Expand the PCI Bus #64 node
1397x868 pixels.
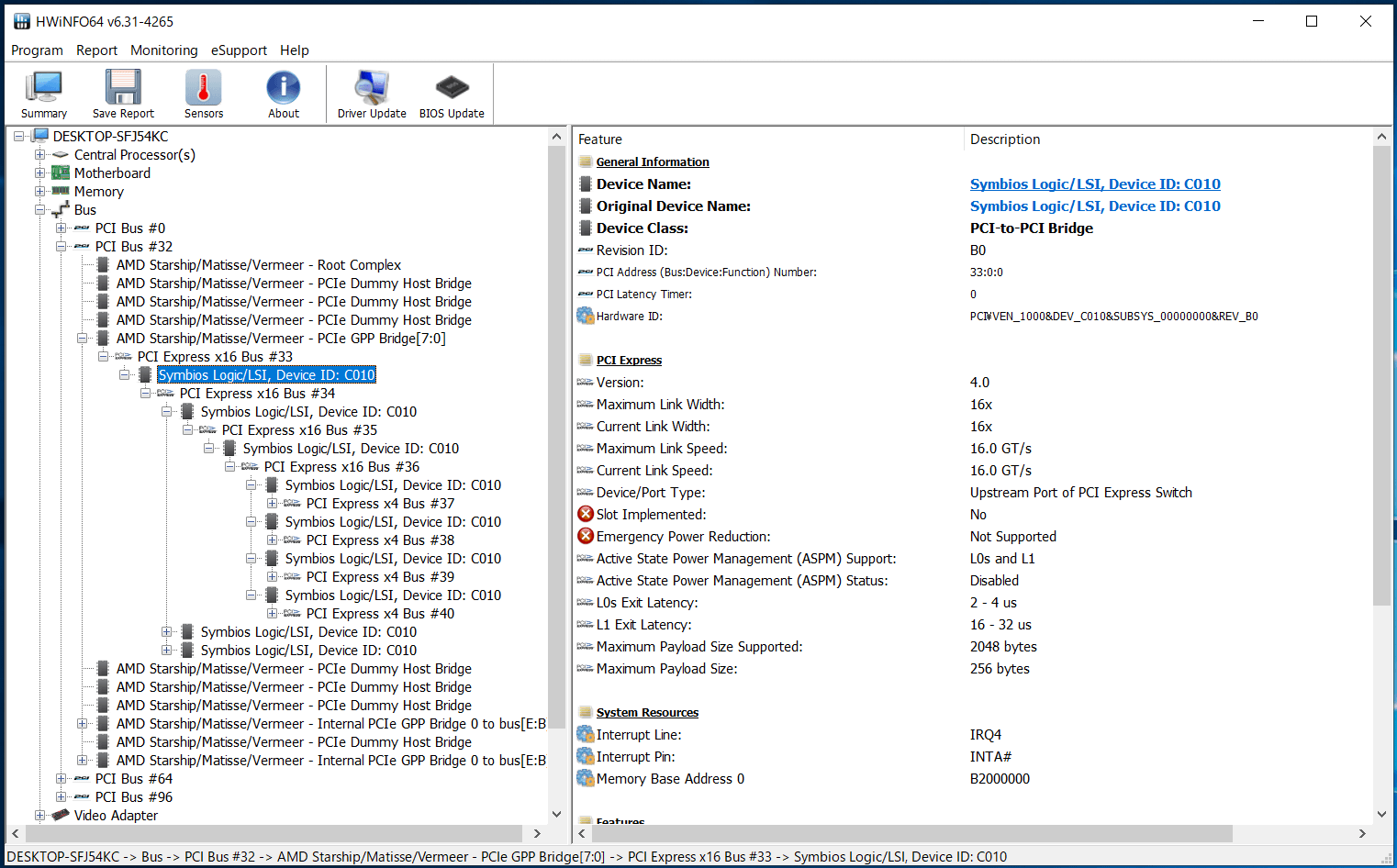coord(61,778)
